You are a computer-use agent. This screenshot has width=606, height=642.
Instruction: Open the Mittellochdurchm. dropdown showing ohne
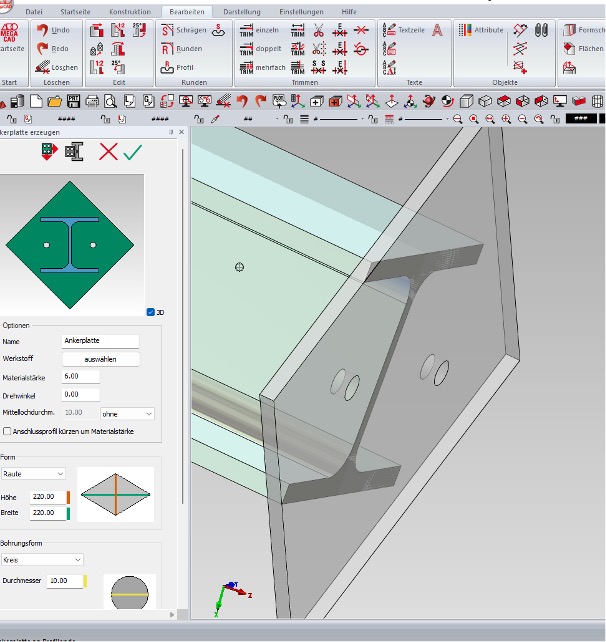point(127,412)
